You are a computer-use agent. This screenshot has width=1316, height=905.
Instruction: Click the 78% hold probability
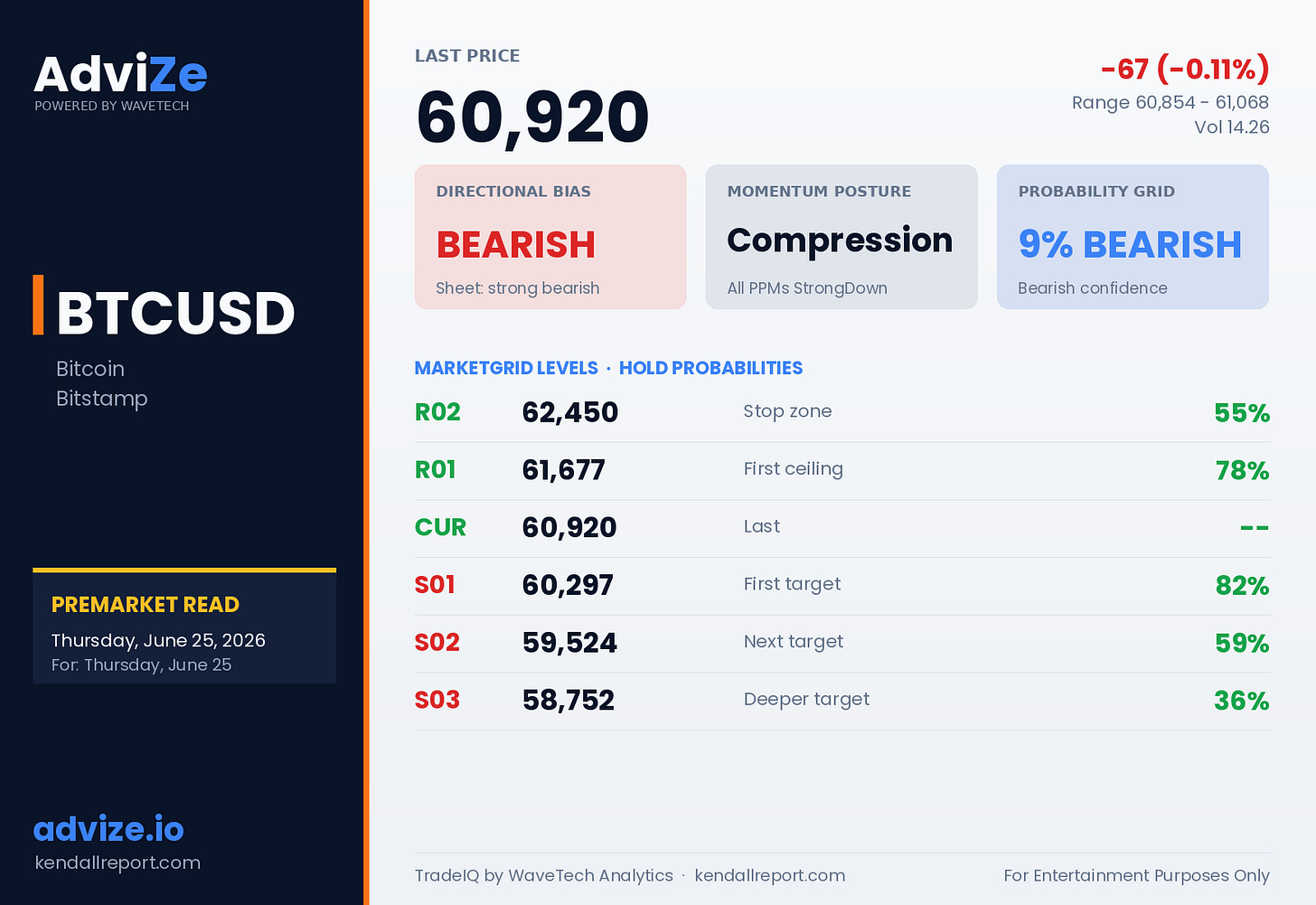point(1243,471)
